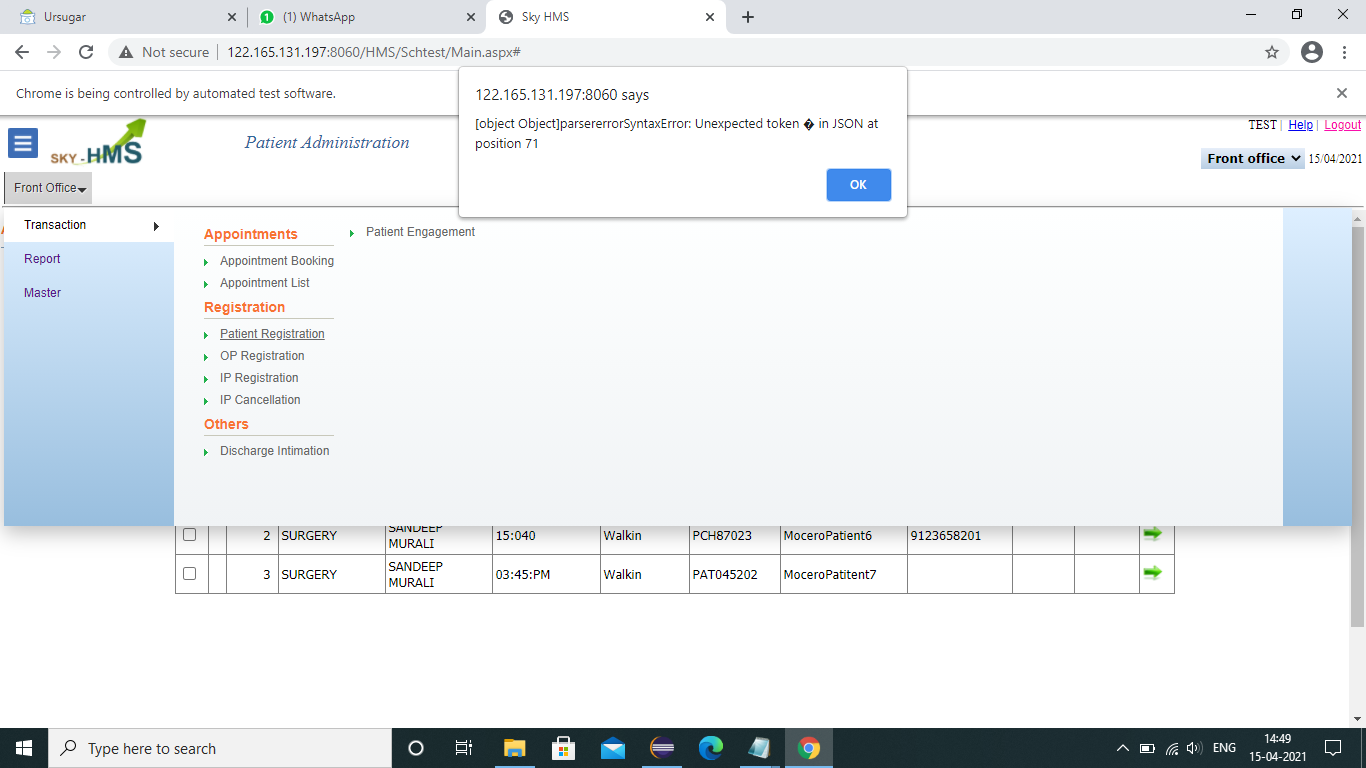Open File Explorer from taskbar

point(514,748)
